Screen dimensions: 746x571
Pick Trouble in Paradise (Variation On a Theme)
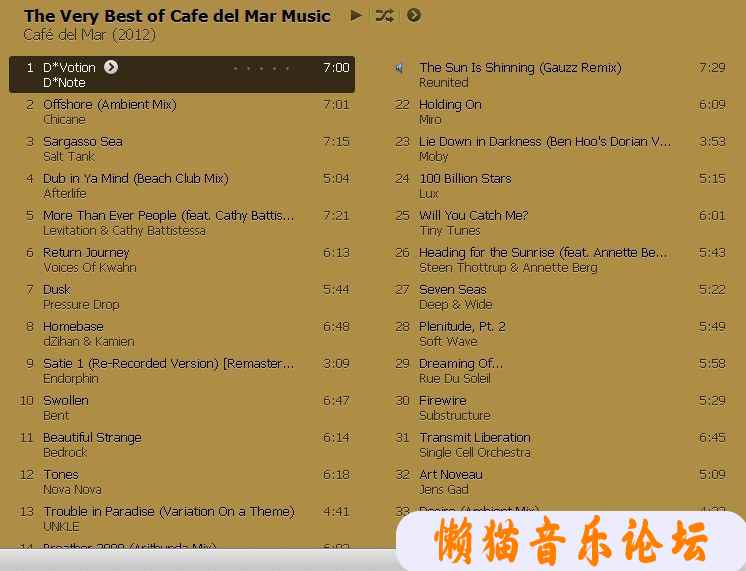(182, 519)
